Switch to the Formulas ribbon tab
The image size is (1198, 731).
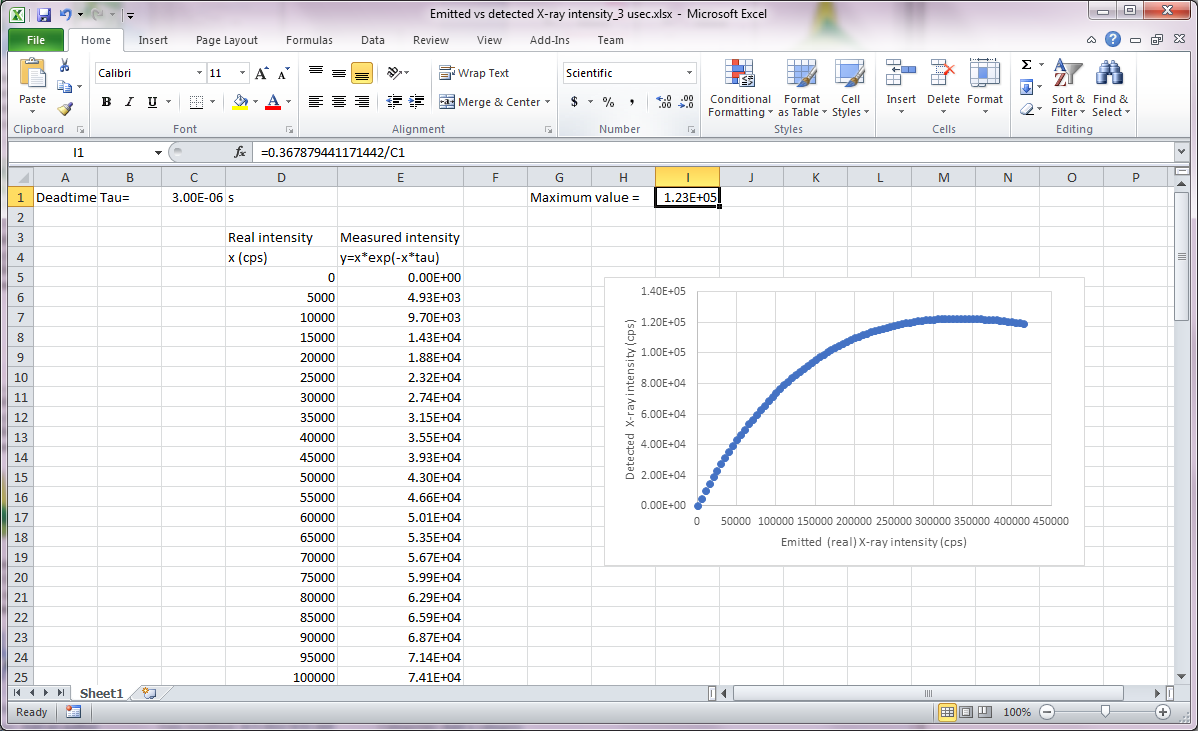coord(309,40)
